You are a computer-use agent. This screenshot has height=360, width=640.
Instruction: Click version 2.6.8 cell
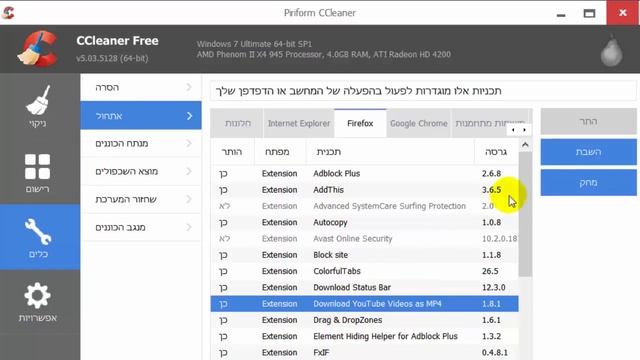pos(491,173)
